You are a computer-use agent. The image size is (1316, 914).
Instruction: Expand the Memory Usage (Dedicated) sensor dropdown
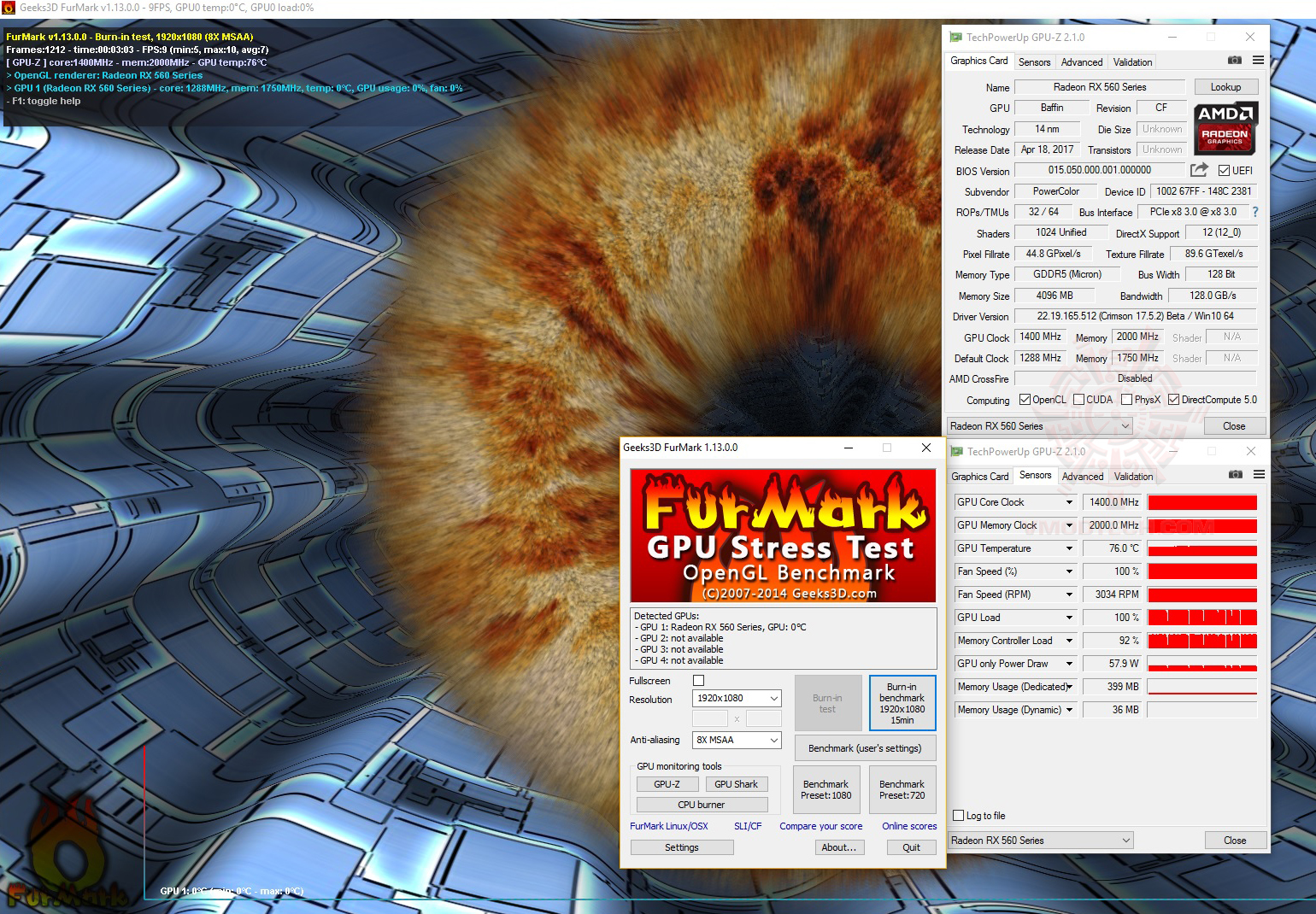pyautogui.click(x=1069, y=687)
